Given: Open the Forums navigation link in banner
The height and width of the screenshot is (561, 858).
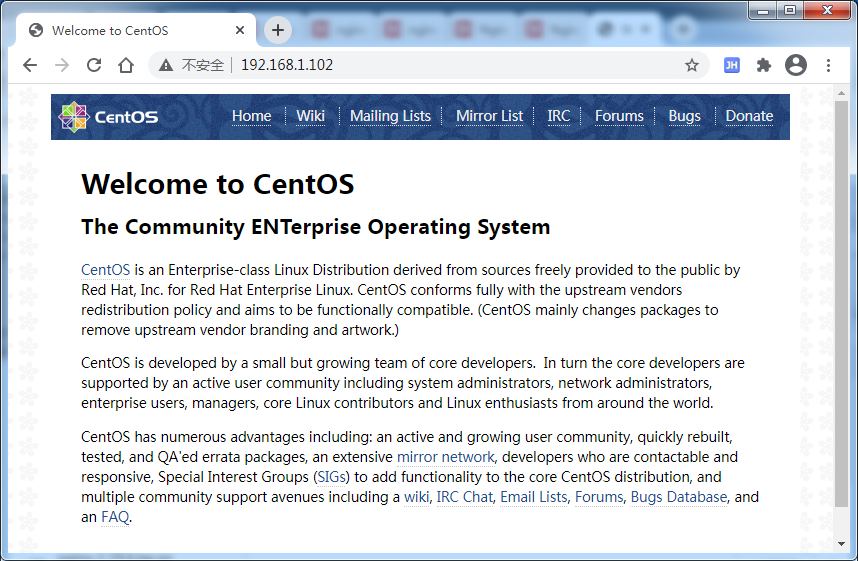Looking at the screenshot, I should point(619,116).
